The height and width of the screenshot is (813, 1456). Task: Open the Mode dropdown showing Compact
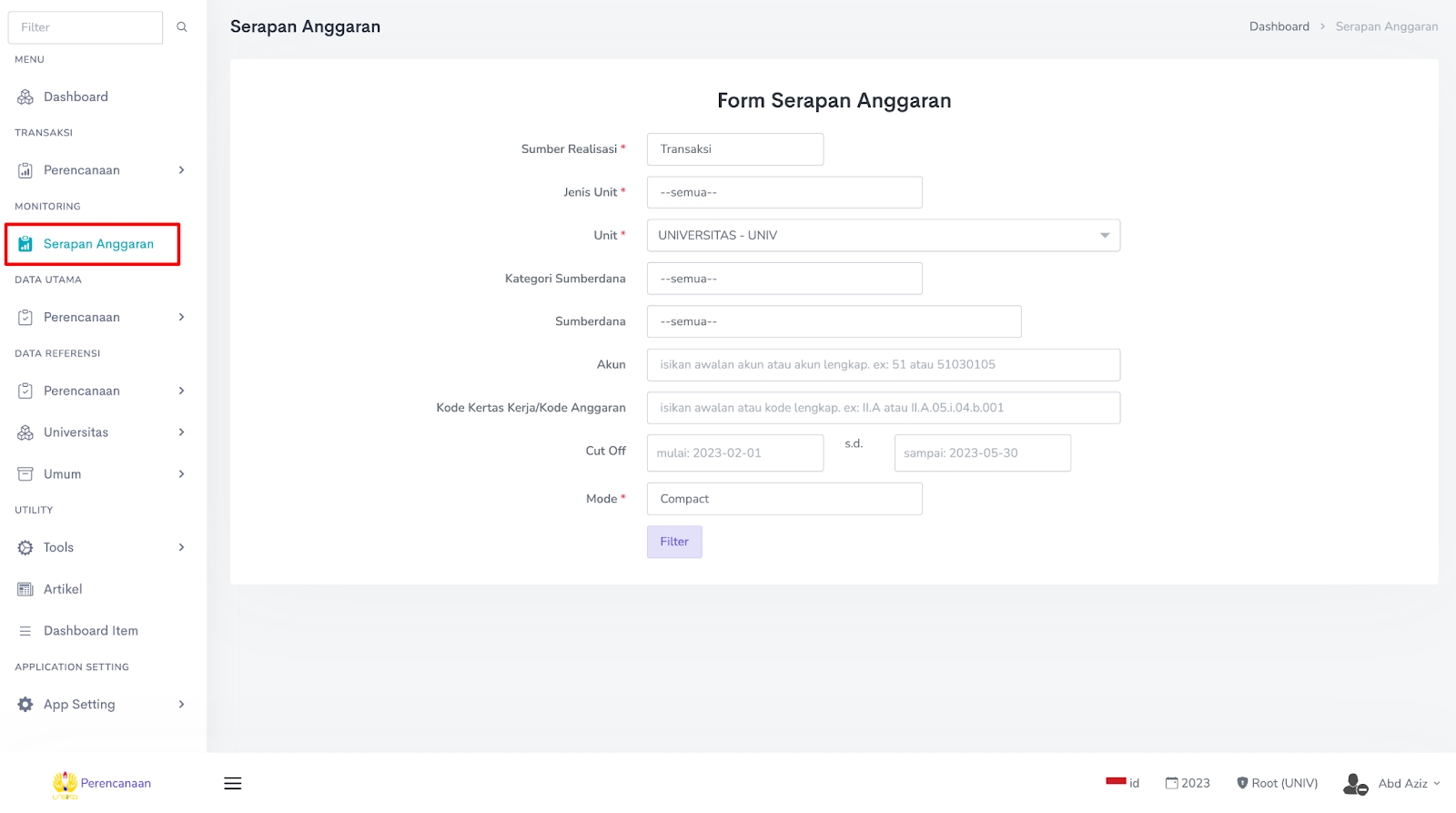point(784,499)
